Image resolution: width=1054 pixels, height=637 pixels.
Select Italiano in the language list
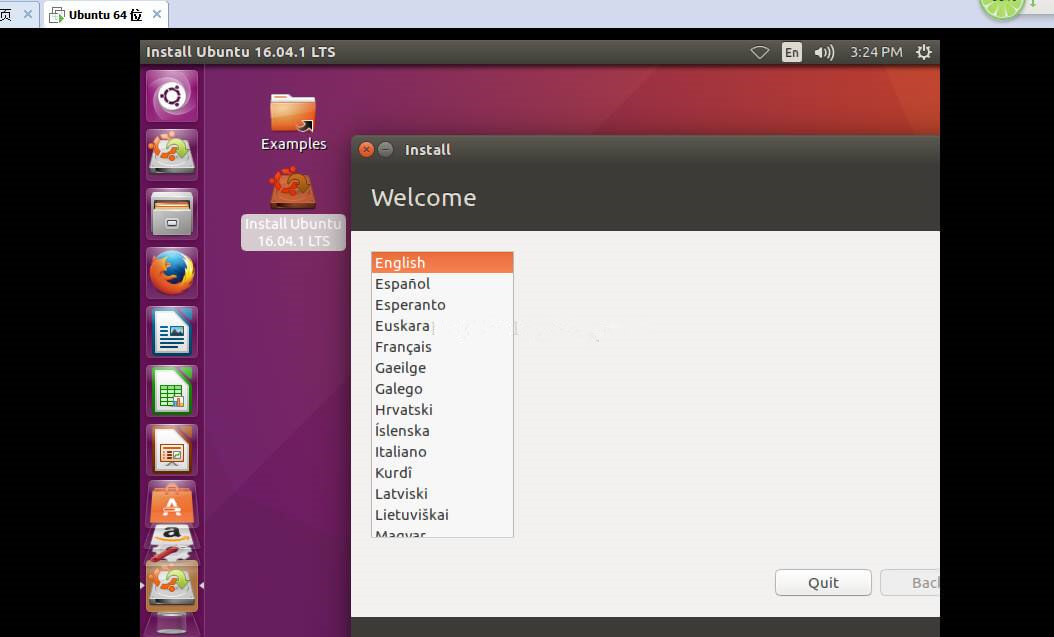tap(400, 452)
